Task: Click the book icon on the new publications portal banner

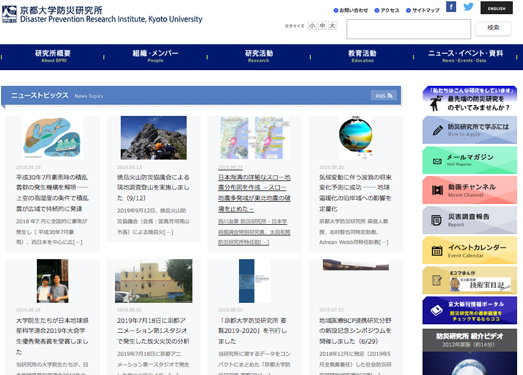Action: [437, 310]
